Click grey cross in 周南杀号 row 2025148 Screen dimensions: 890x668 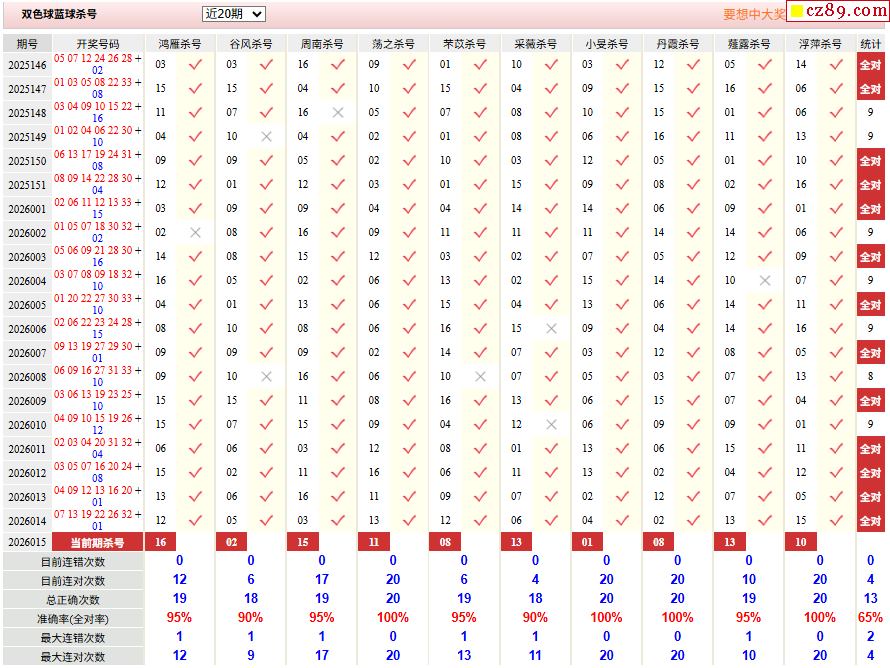pos(338,113)
